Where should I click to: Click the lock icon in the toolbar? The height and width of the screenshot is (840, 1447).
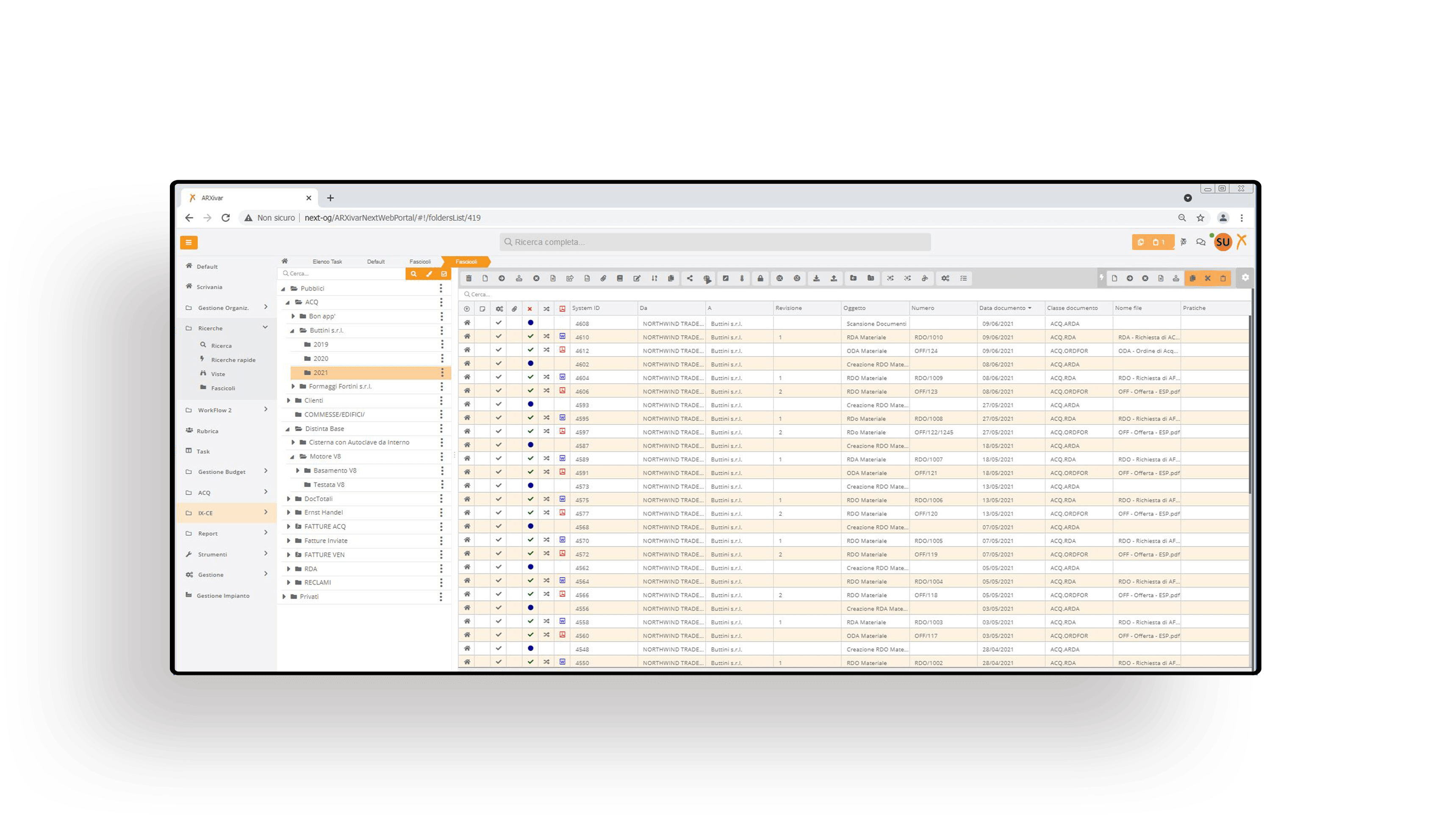760,278
